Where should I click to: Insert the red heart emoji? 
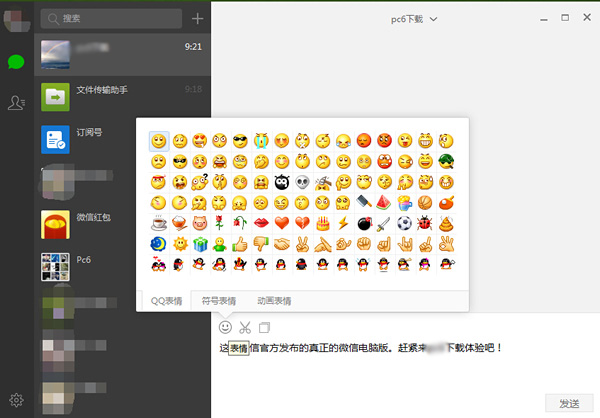click(283, 223)
